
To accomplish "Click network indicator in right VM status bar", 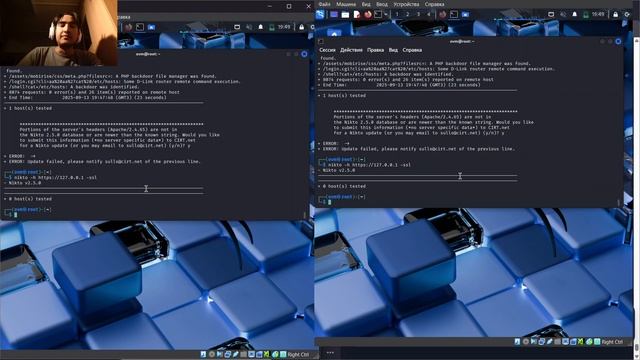I will tap(541, 342).
